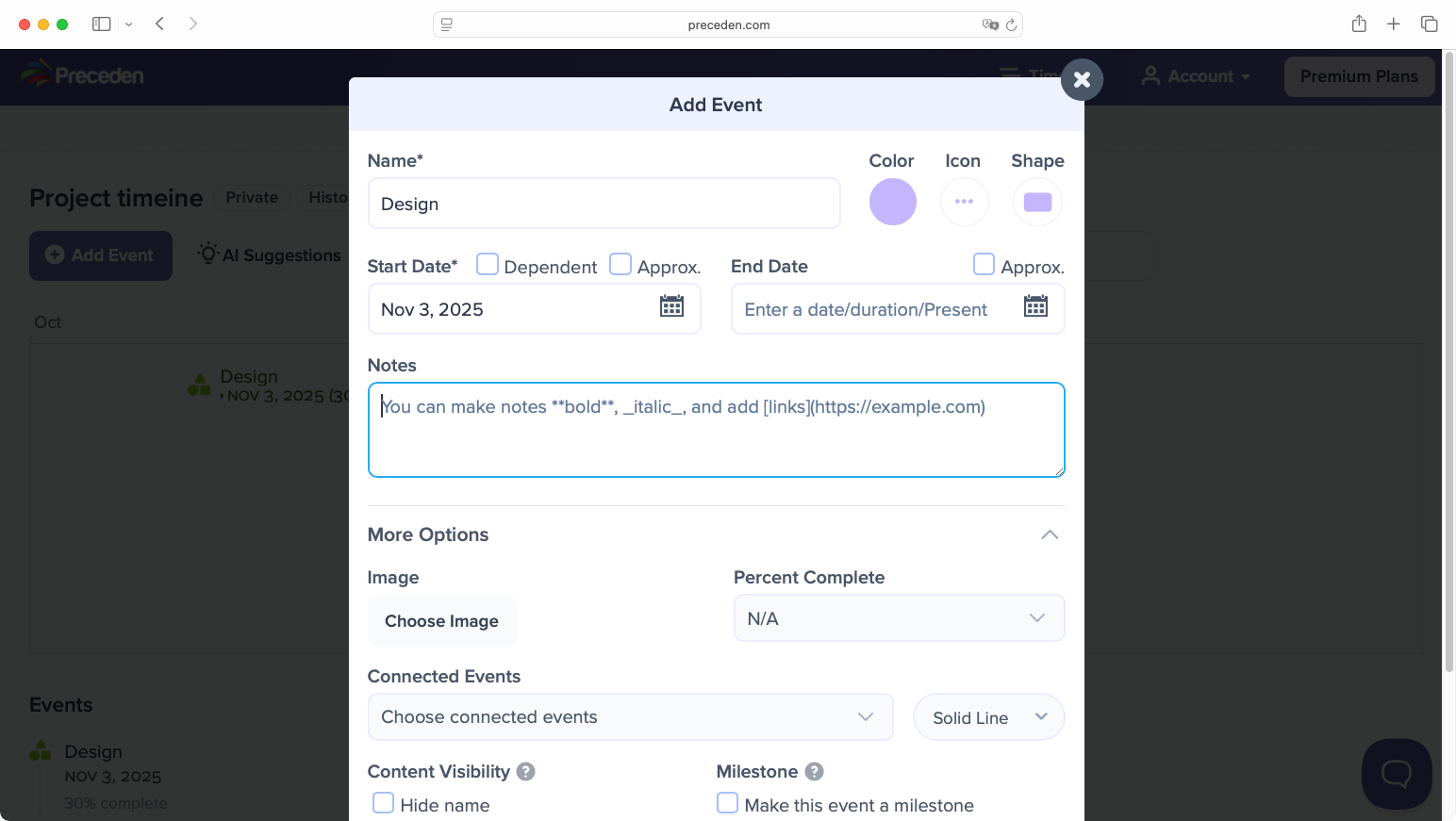Open the event icon picker
The height and width of the screenshot is (821, 1456).
964,202
